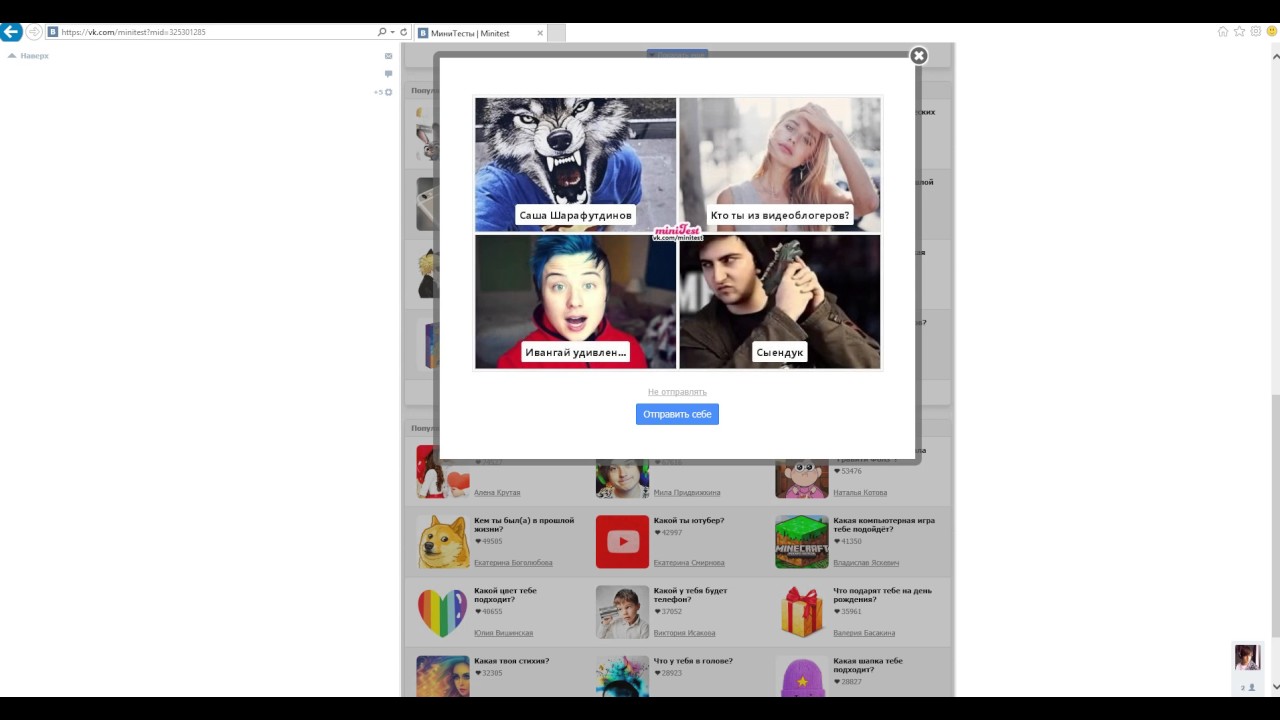Open author 'Валерия Басакина' profile link
Image resolution: width=1280 pixels, height=720 pixels.
(x=864, y=633)
